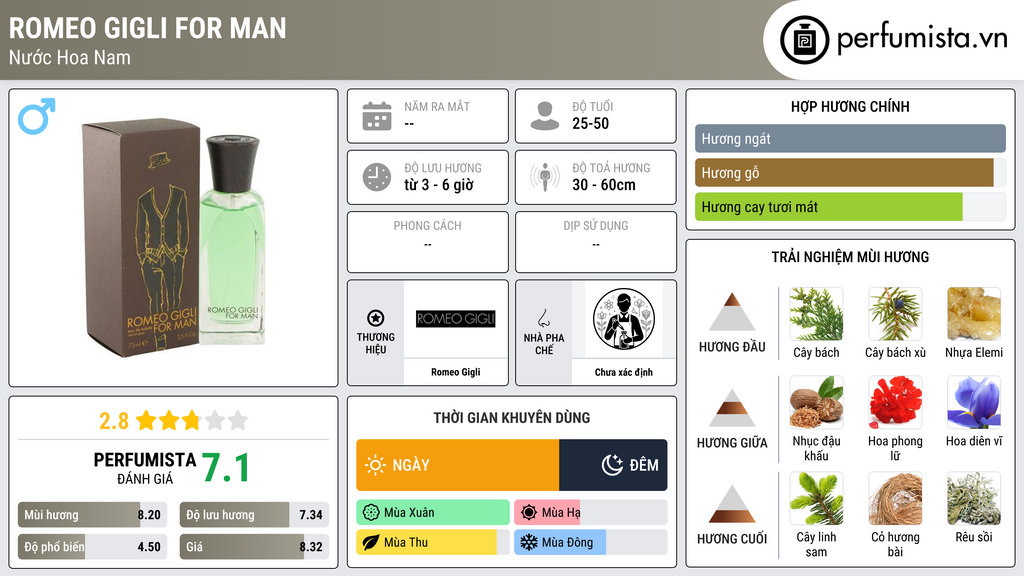
Task: Click the Dịp sử dụng card
Action: pos(596,242)
